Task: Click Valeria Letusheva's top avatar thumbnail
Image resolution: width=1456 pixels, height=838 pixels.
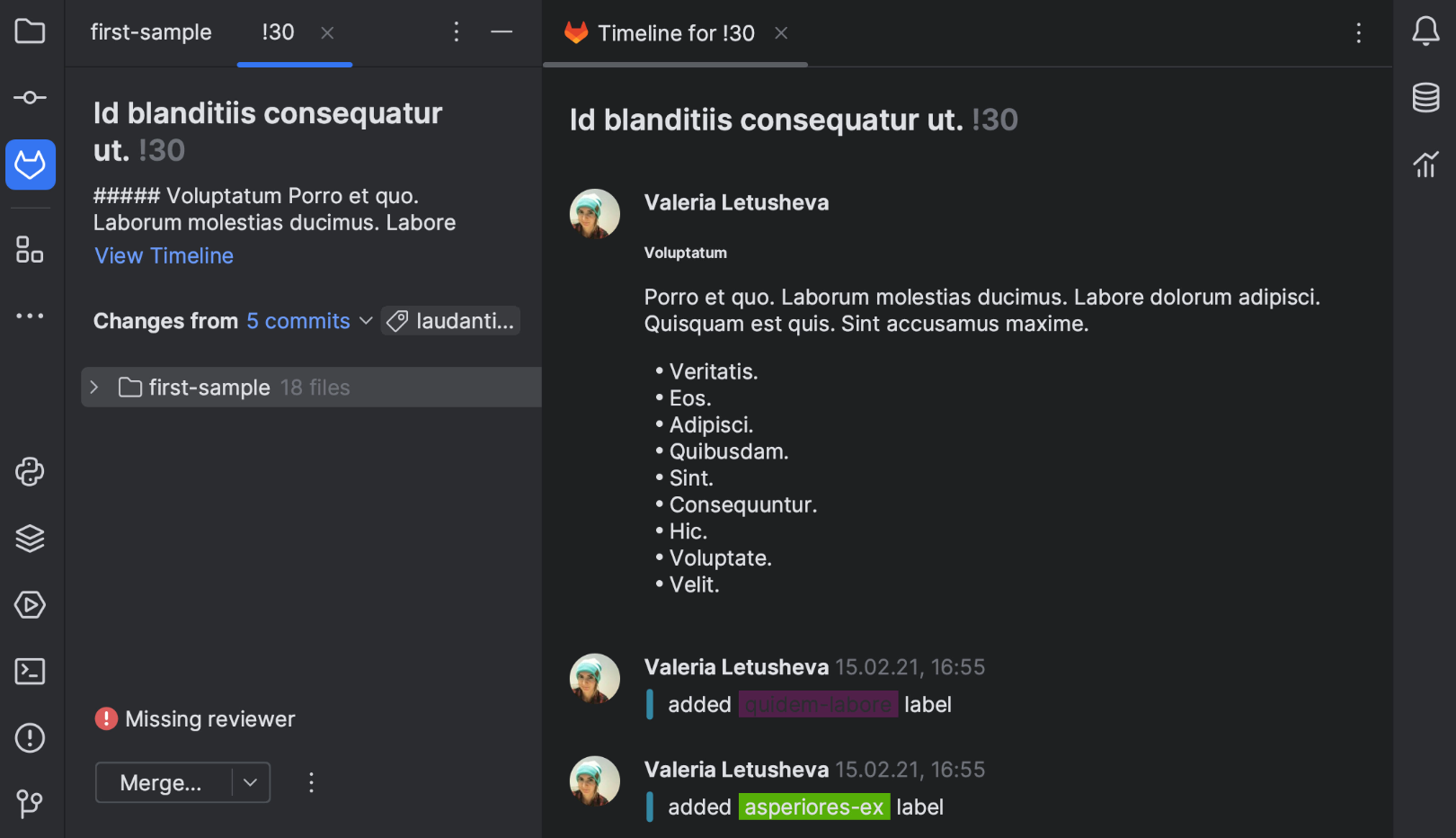Action: (x=595, y=214)
